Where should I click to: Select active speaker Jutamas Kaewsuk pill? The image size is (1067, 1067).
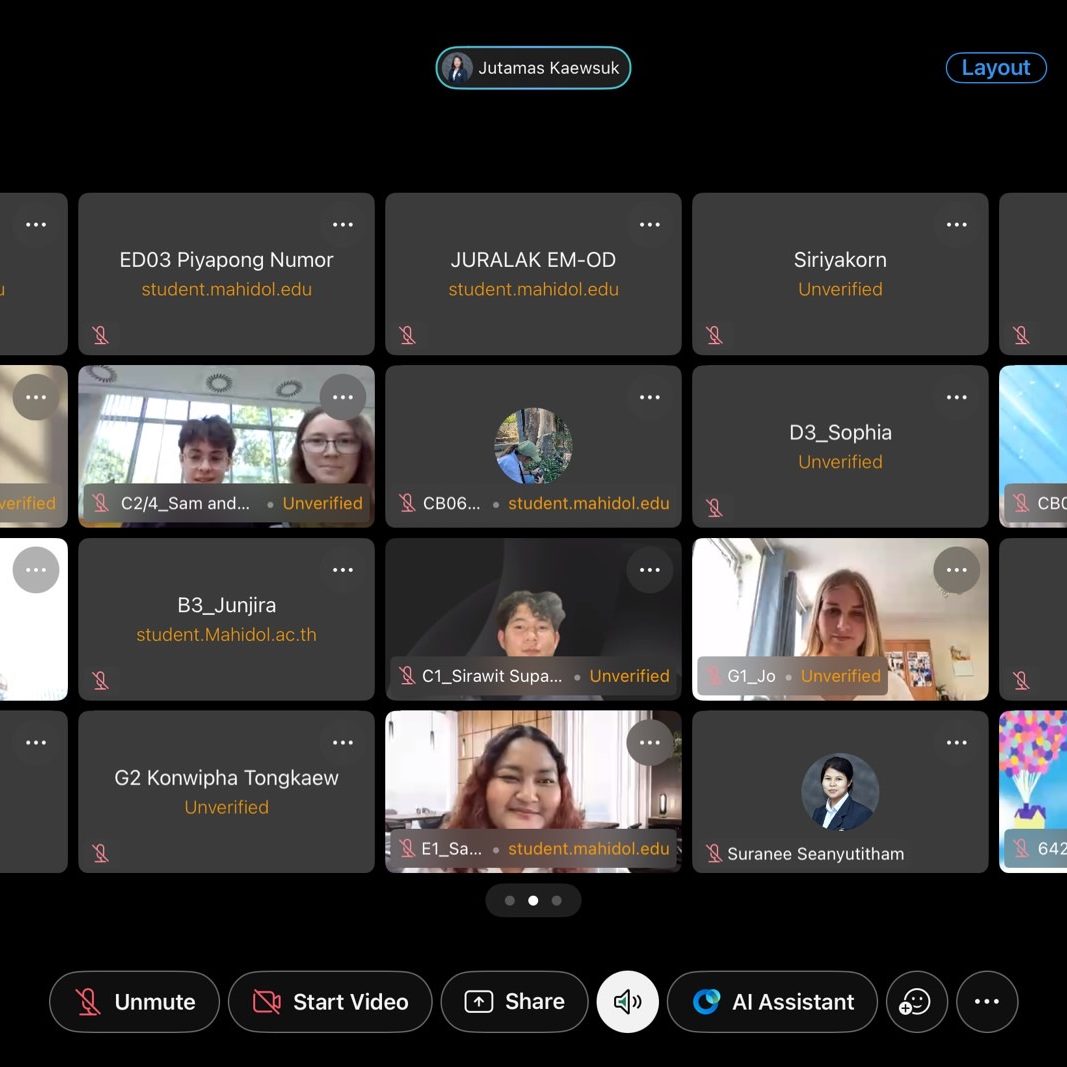pyautogui.click(x=533, y=68)
